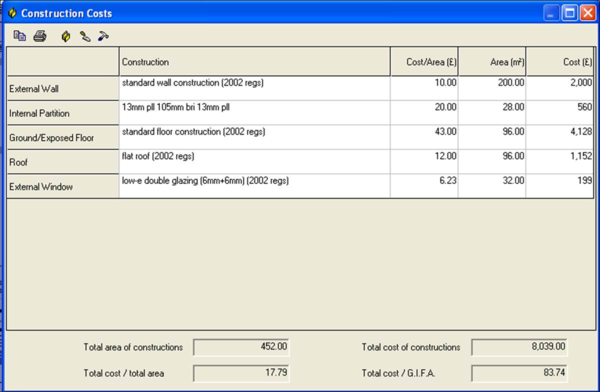Click the copy icon in toolbar
The height and width of the screenshot is (392, 600).
20,36
